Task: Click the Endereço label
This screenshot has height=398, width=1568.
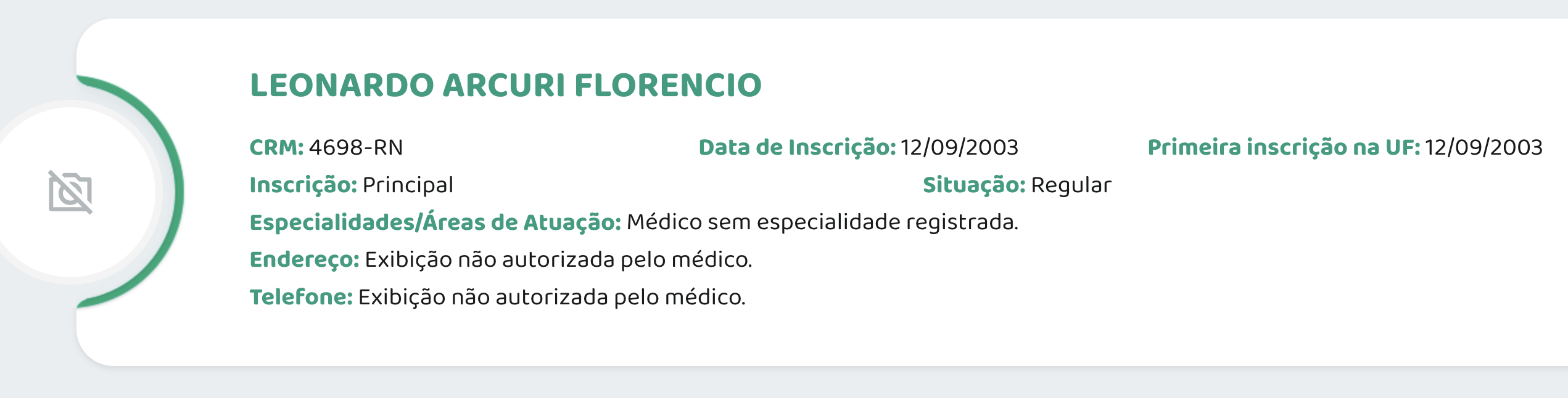Action: tap(304, 260)
